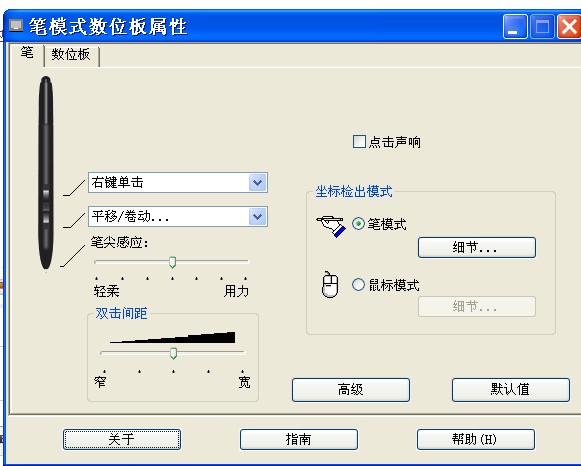Click the 窄 label by distance slider
The image size is (581, 466).
(100, 382)
